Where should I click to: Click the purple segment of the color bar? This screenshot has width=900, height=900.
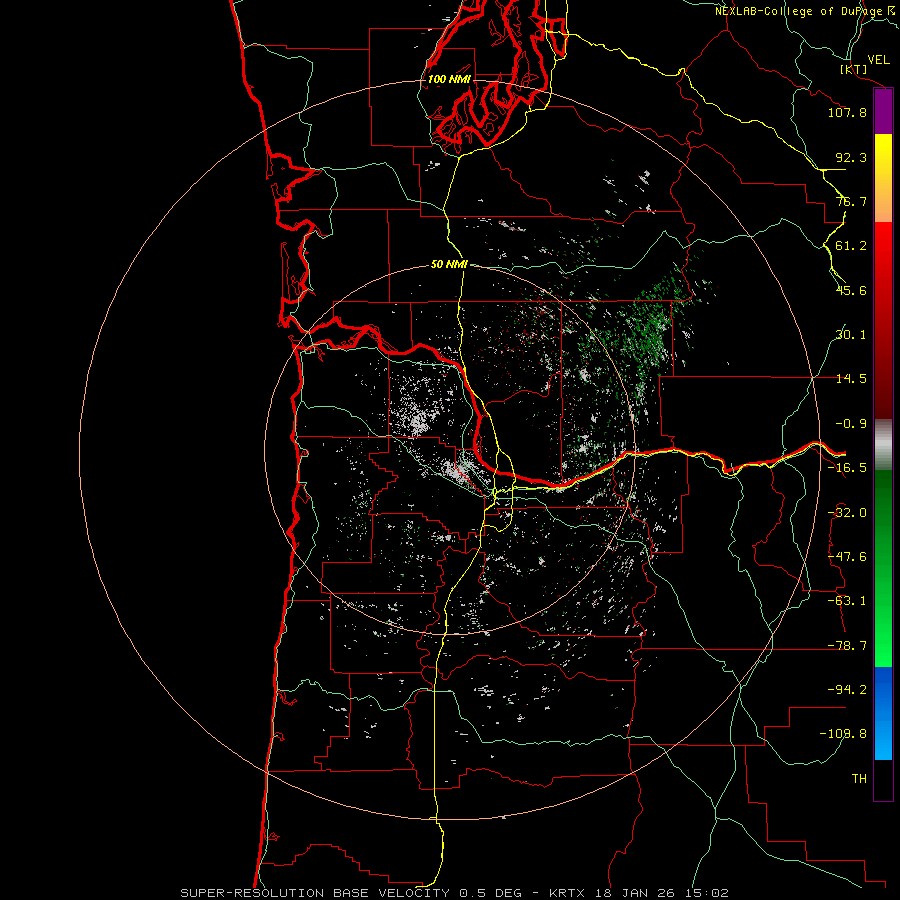(883, 112)
